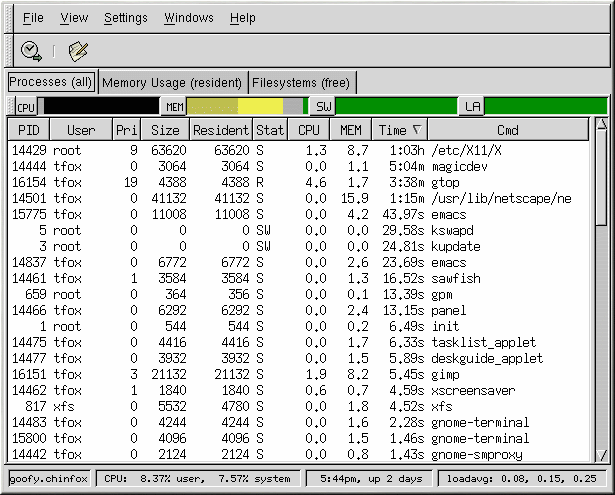Click the CPU meter label
This screenshot has height=495, width=615.
click(x=26, y=106)
